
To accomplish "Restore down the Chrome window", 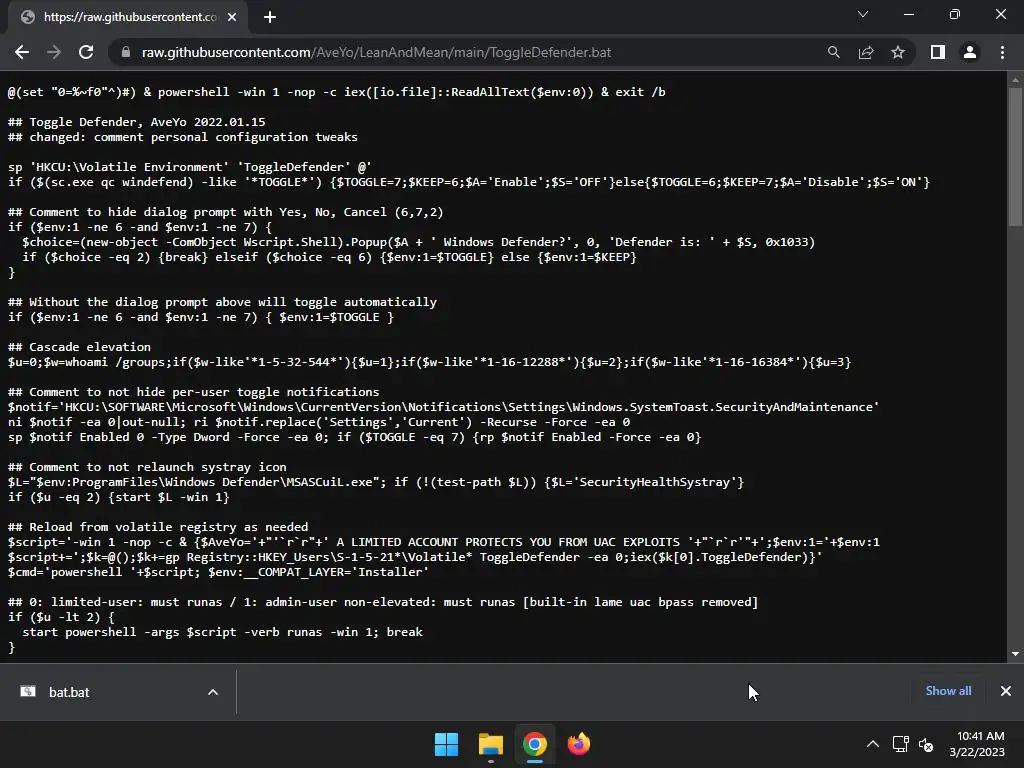I will click(x=955, y=14).
